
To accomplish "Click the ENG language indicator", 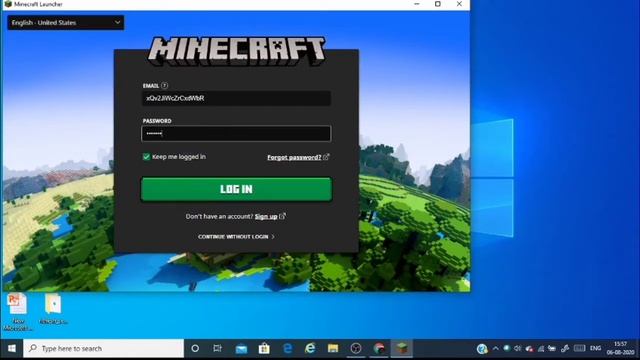I will [x=596, y=348].
